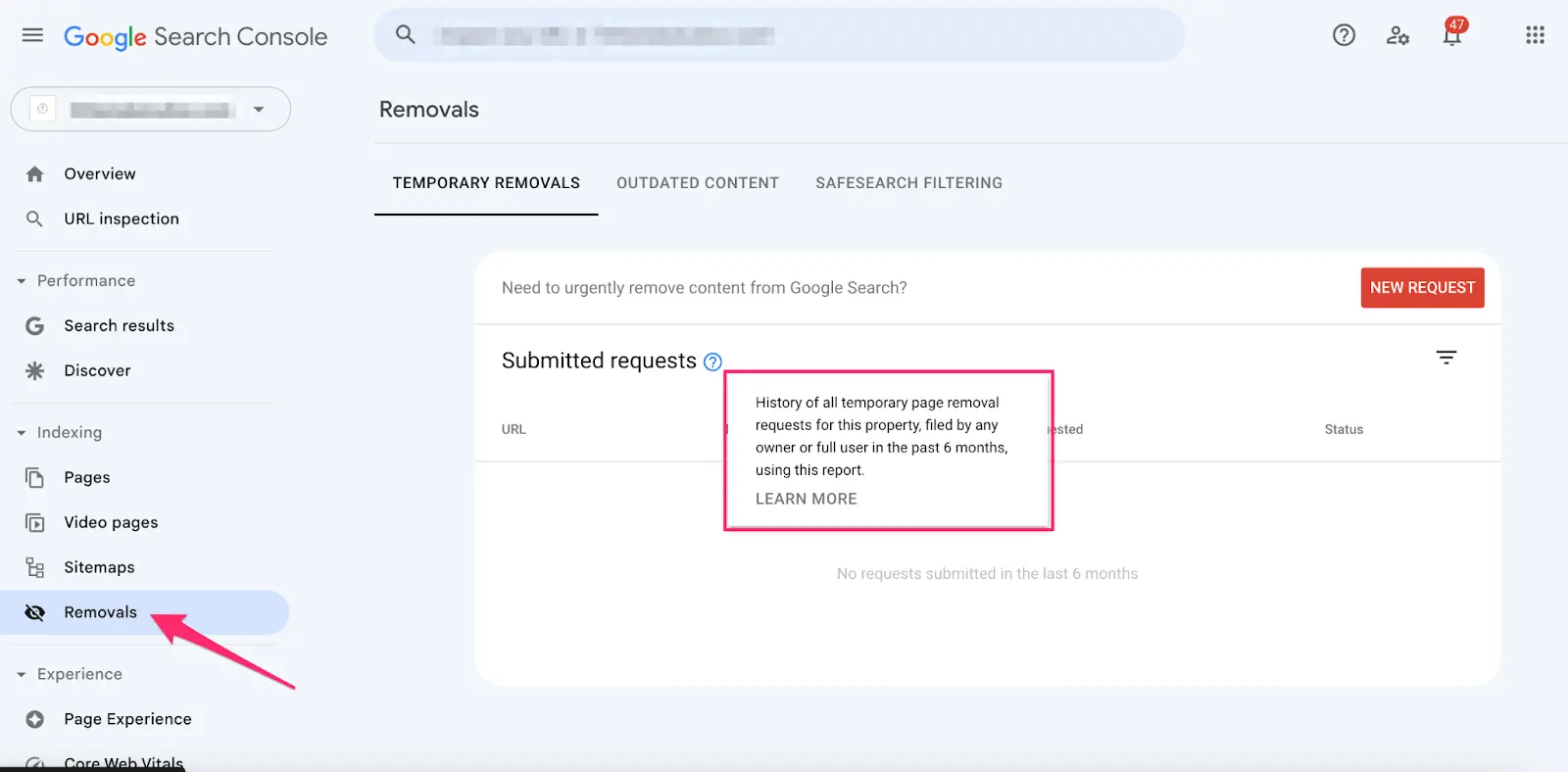This screenshot has height=772, width=1568.
Task: Click the Status column header
Action: pyautogui.click(x=1344, y=429)
